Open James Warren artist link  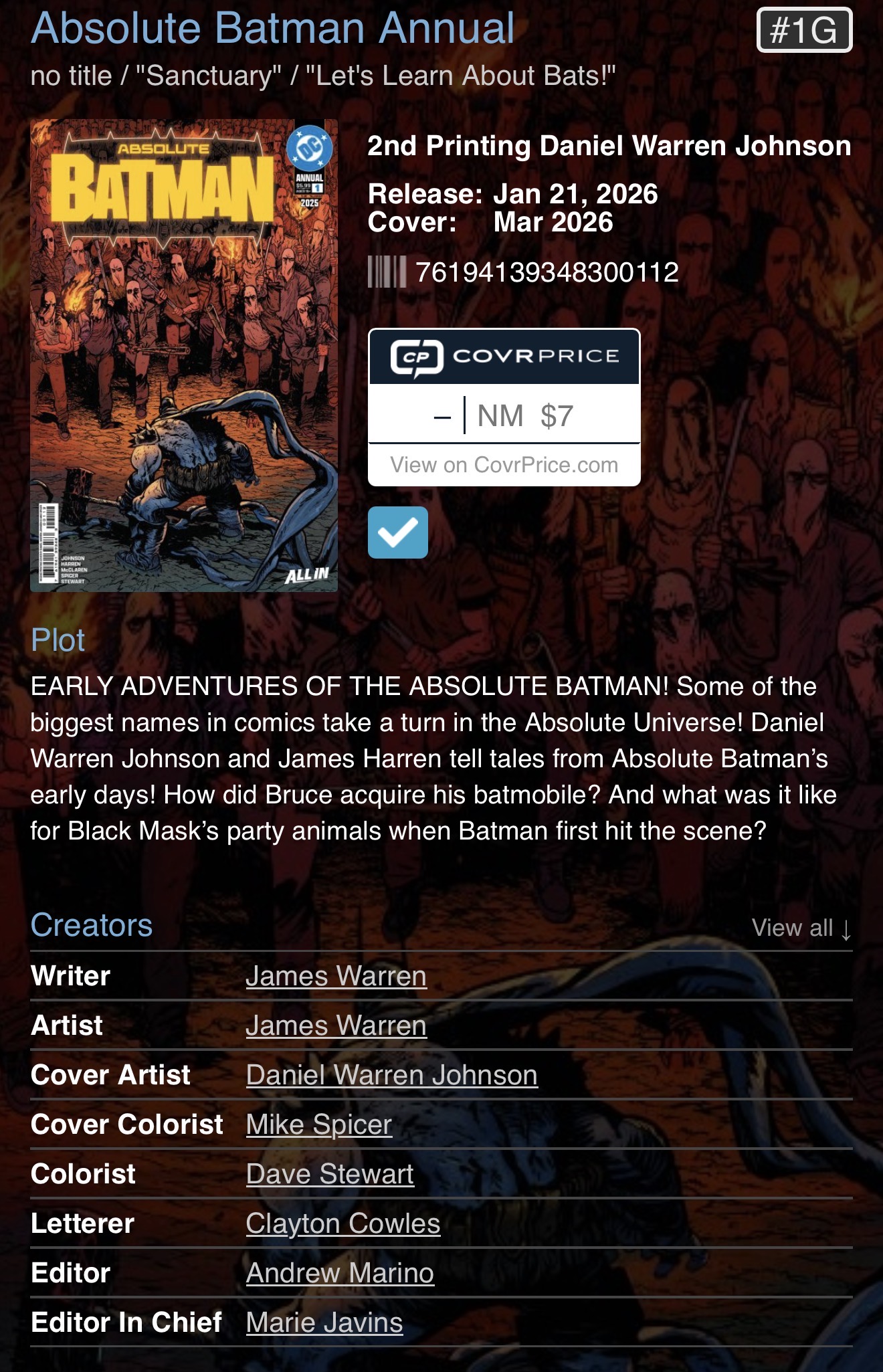tap(336, 1026)
